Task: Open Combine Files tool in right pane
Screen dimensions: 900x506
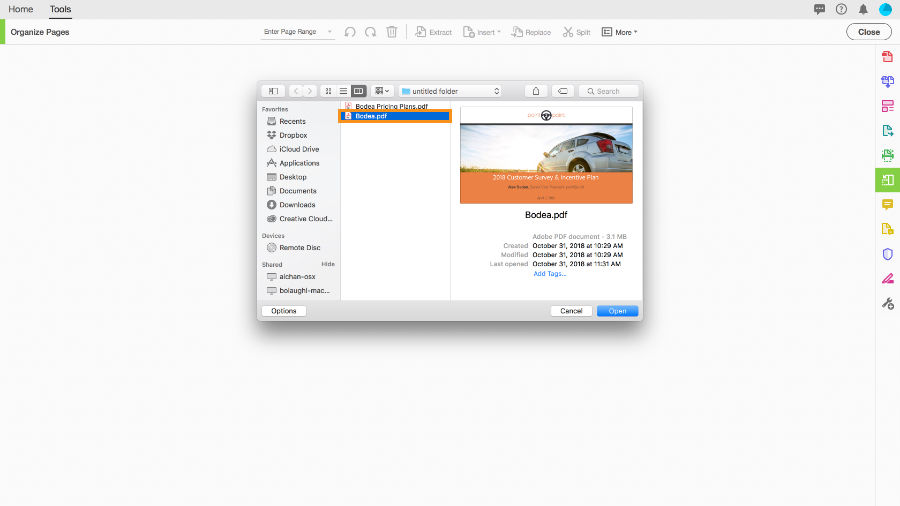Action: 887,81
